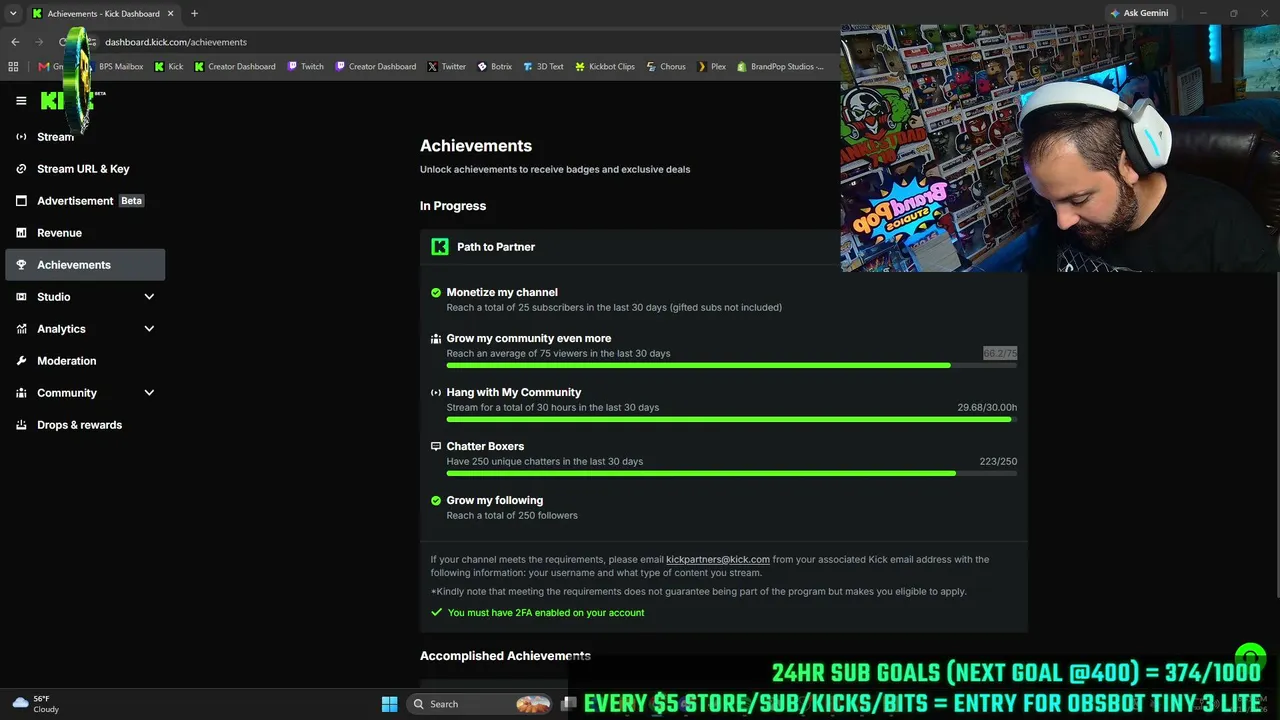Click the Studio camera icon
Viewport: 1280px width, 720px height.
point(21,297)
